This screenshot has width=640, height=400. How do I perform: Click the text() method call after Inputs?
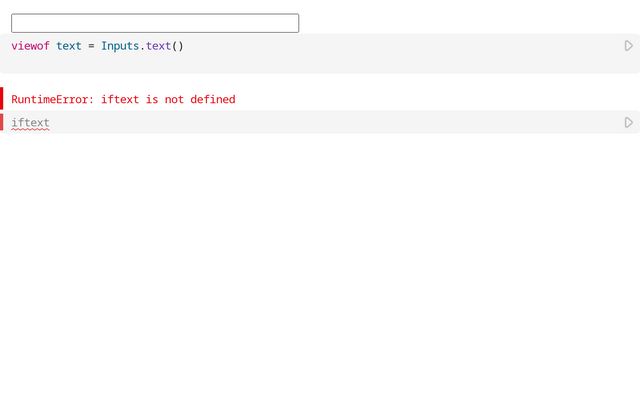coord(158,46)
